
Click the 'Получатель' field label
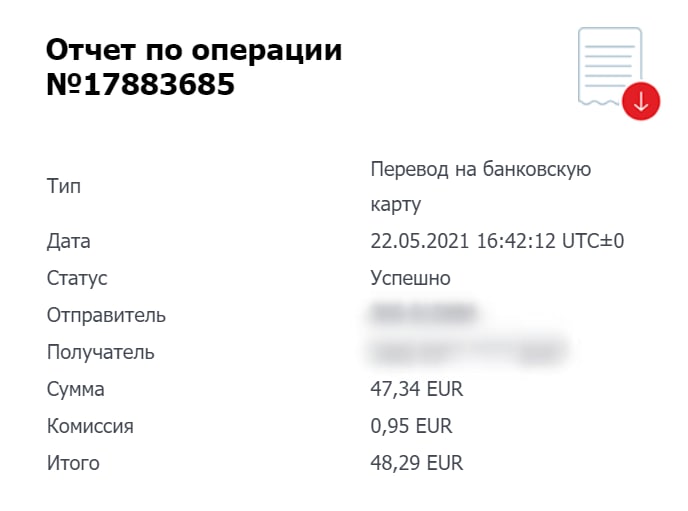click(x=100, y=352)
